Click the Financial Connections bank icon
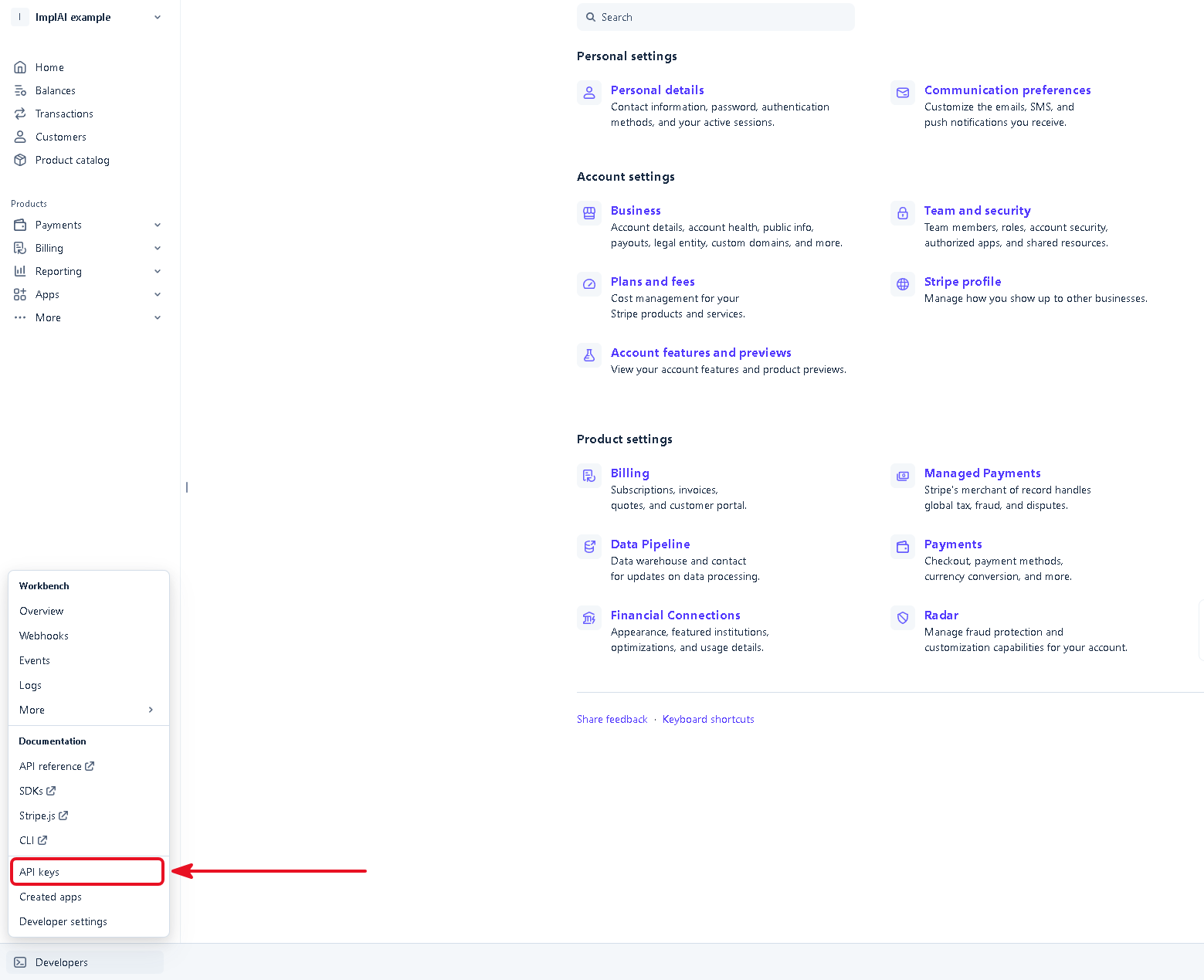 (x=589, y=618)
